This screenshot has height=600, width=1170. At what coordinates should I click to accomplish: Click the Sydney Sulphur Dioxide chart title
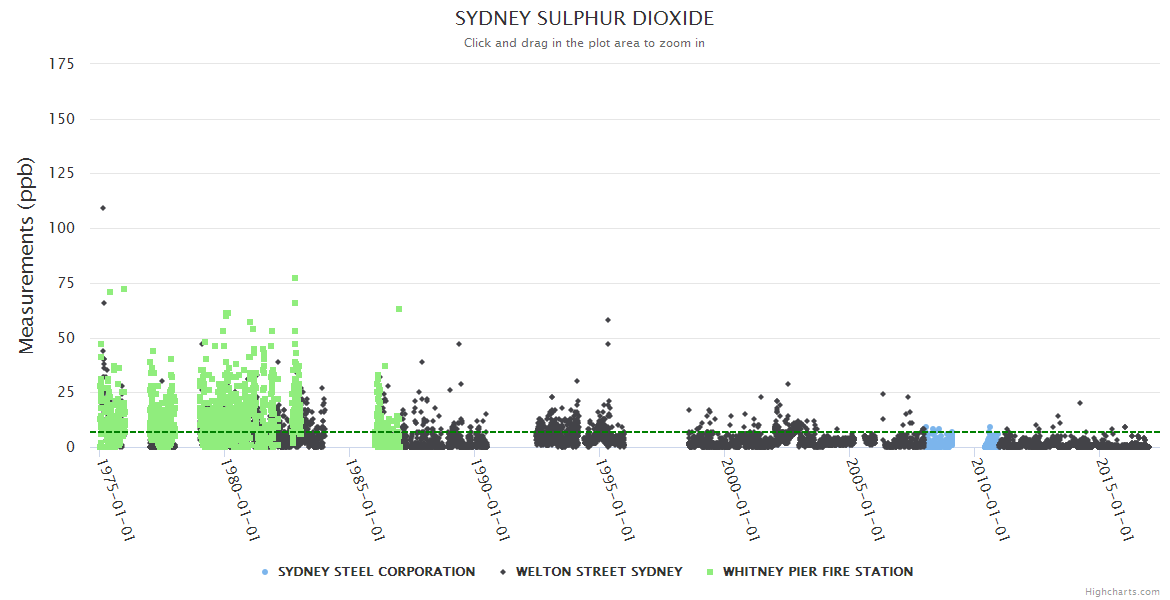(x=584, y=19)
